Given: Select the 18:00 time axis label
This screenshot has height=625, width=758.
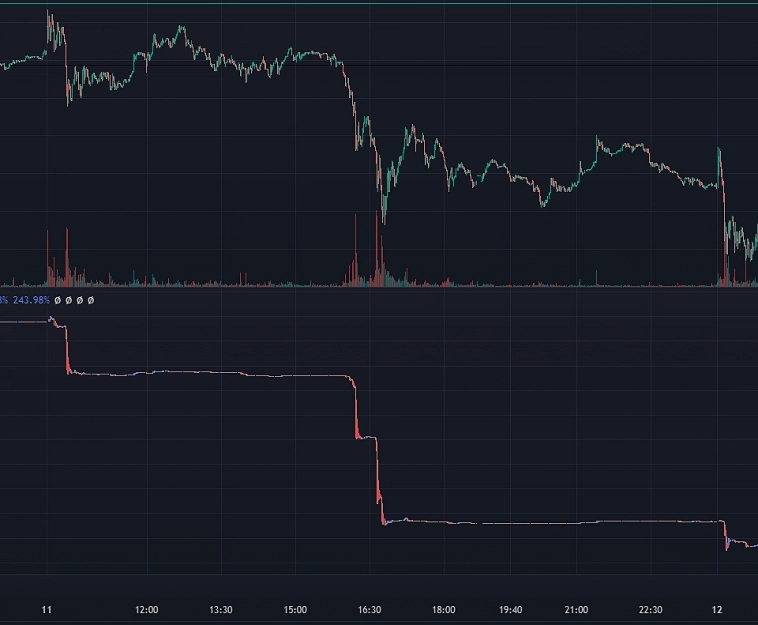Looking at the screenshot, I should [444, 610].
